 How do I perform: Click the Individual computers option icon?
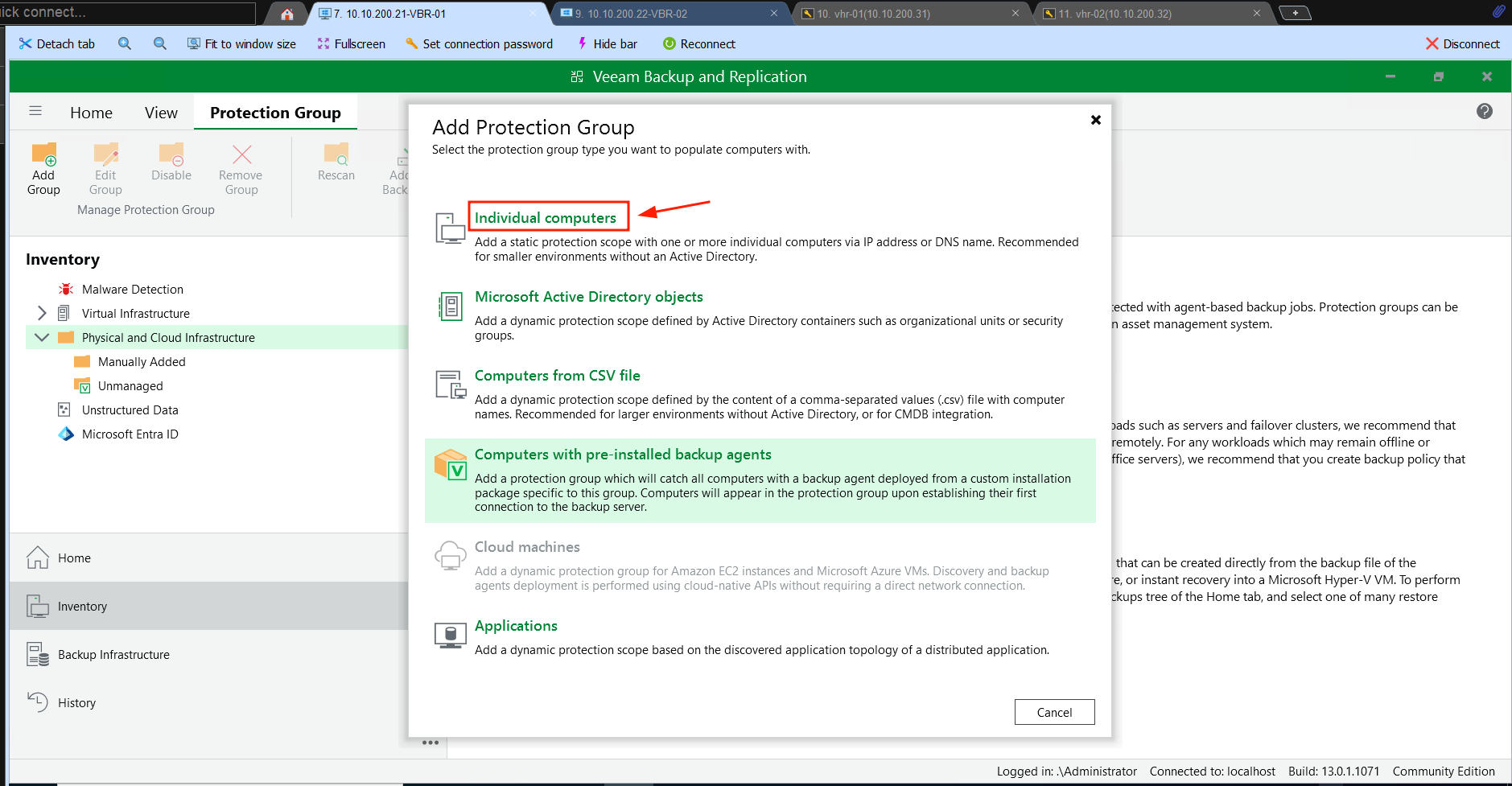click(x=450, y=228)
